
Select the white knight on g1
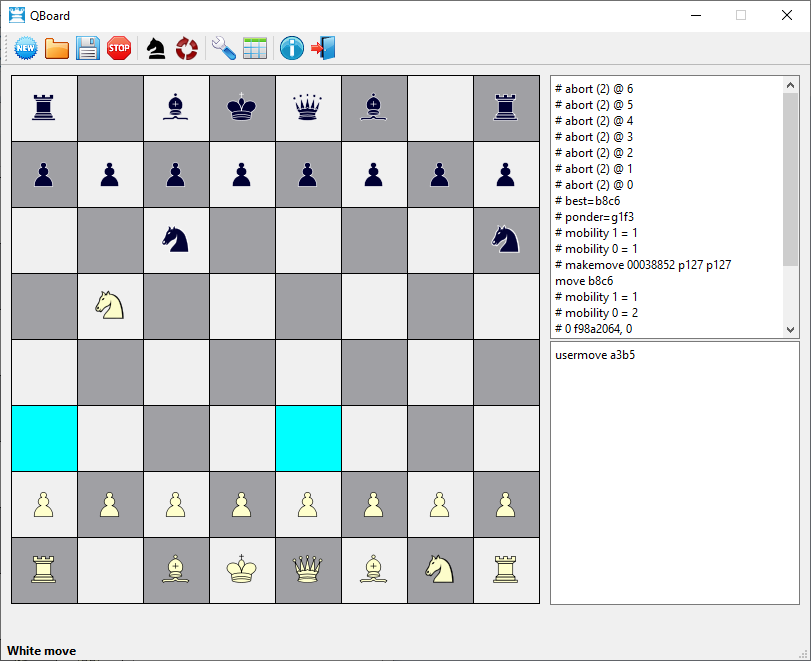click(x=440, y=569)
